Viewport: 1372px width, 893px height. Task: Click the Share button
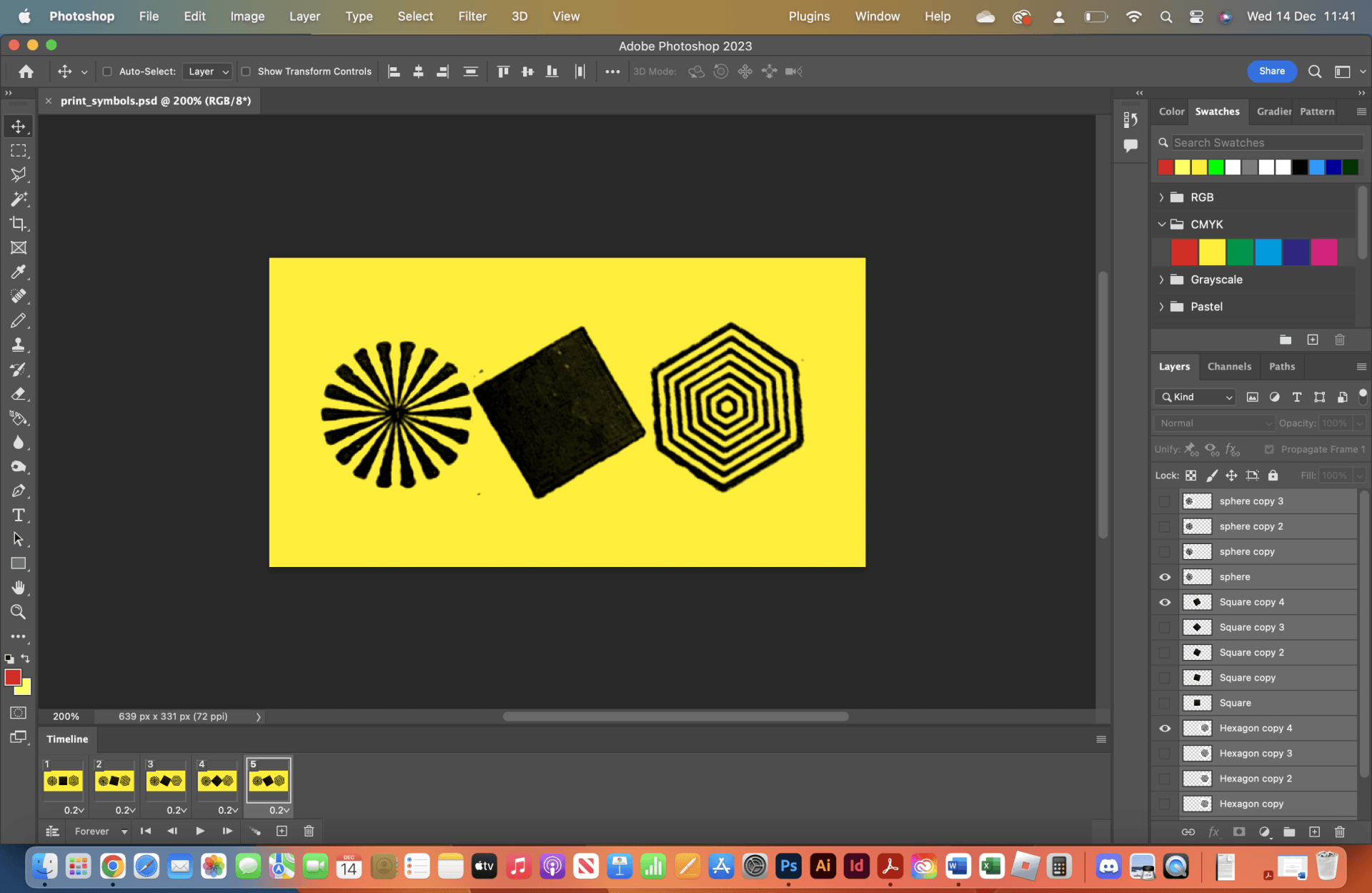coord(1271,71)
